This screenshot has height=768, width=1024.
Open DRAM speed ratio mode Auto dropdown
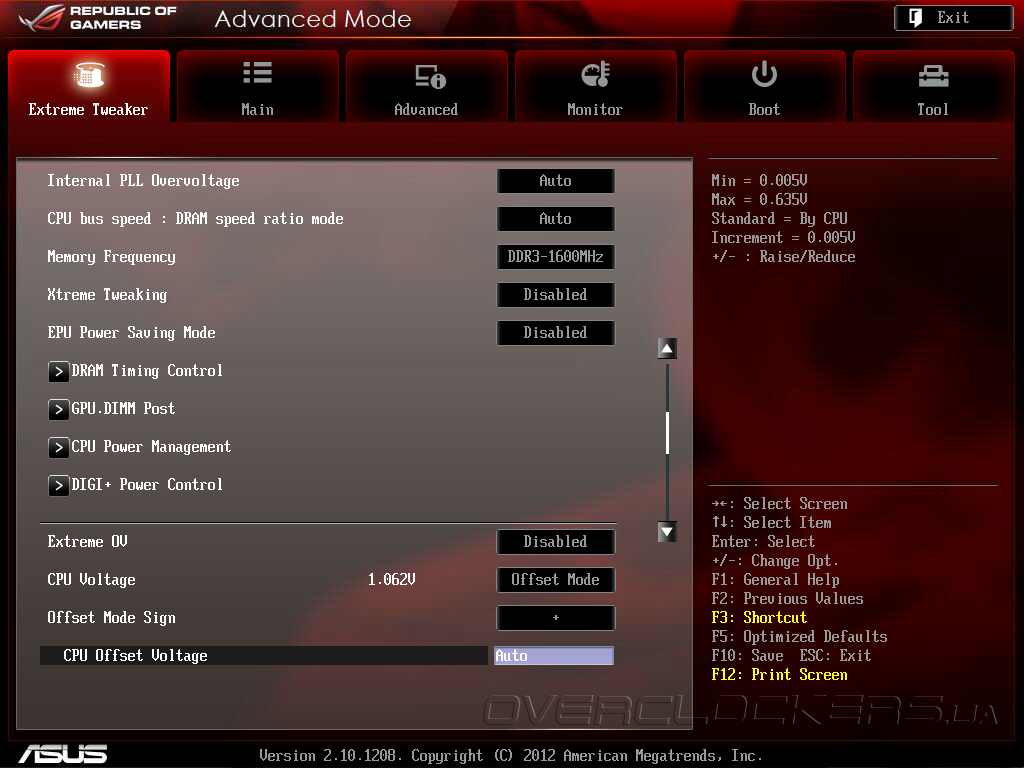click(x=556, y=219)
